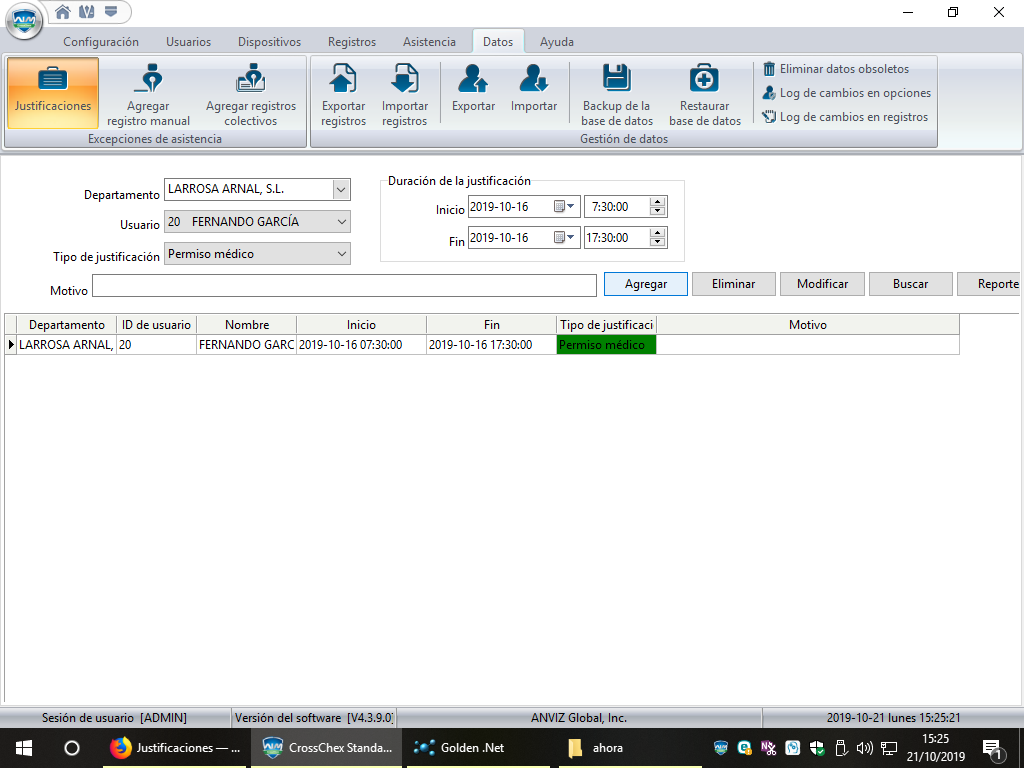This screenshot has width=1024, height=768.
Task: Click Windows Security shield tray icon
Action: click(816, 748)
